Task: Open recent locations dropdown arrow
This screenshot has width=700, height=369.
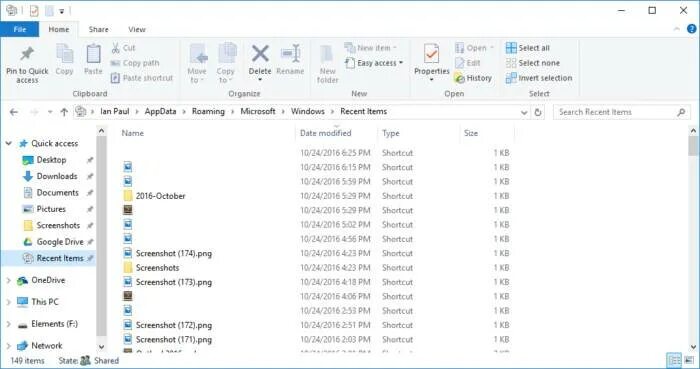Action: [50, 112]
